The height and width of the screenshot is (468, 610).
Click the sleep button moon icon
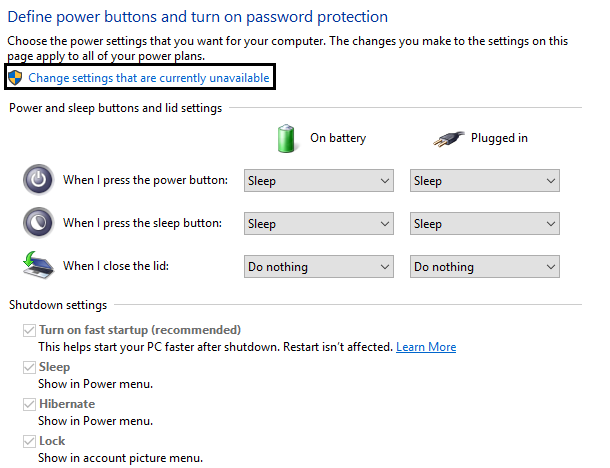click(37, 223)
